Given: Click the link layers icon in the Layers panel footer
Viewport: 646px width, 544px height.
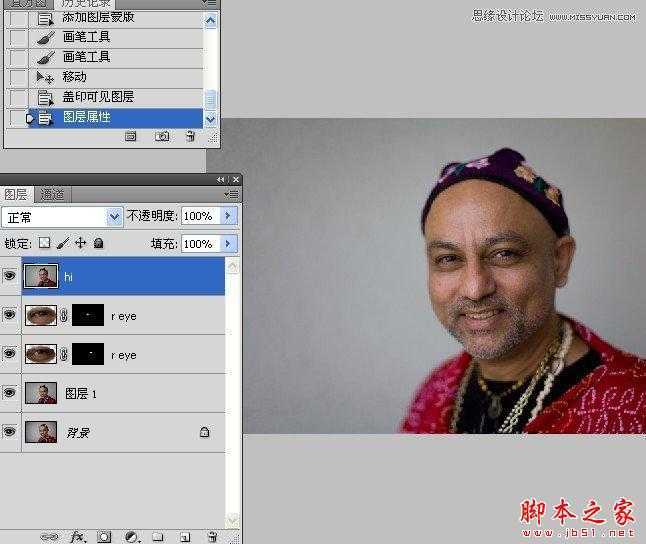Looking at the screenshot, I should (49, 537).
